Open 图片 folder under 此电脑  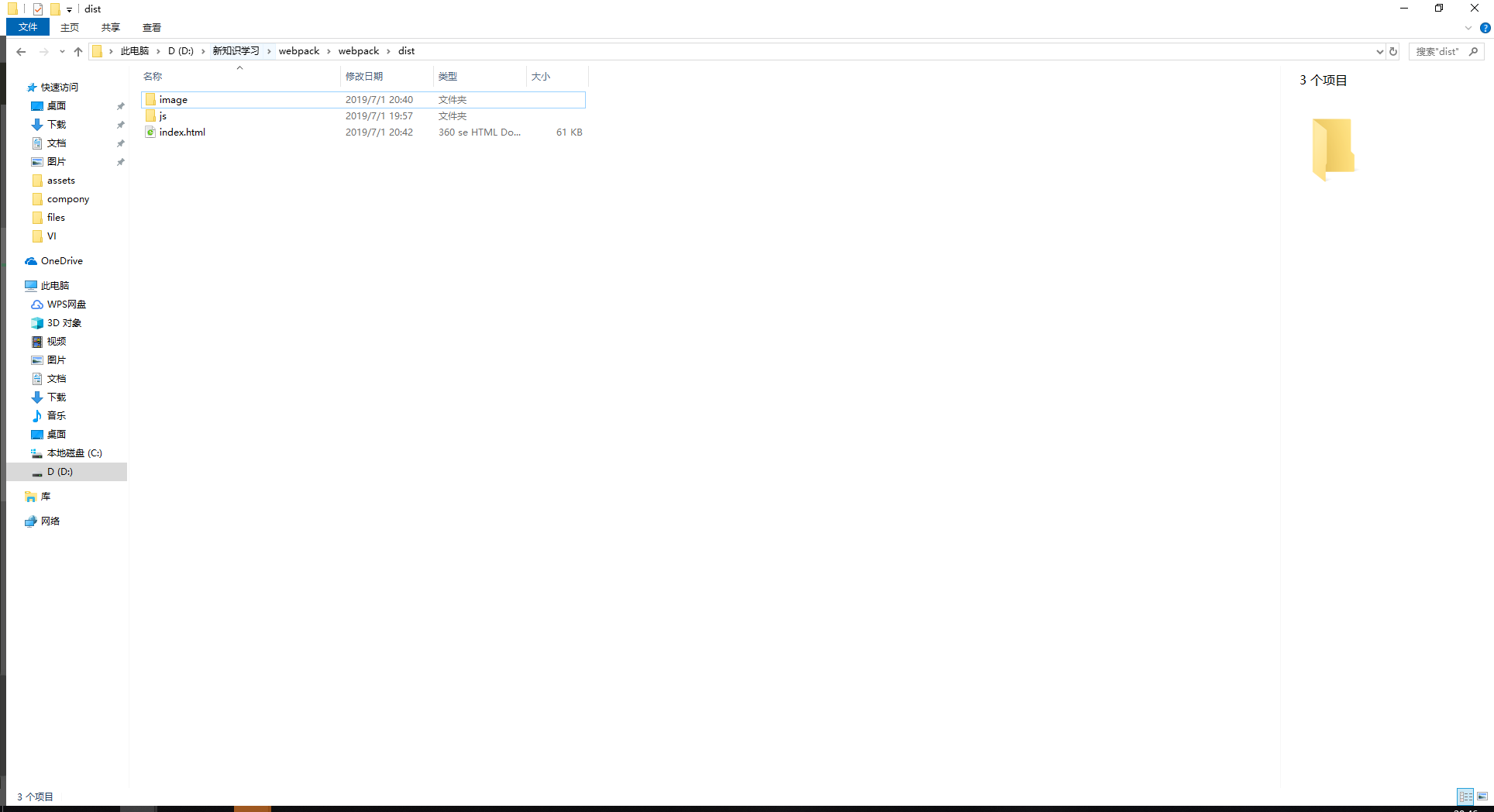pyautogui.click(x=57, y=360)
